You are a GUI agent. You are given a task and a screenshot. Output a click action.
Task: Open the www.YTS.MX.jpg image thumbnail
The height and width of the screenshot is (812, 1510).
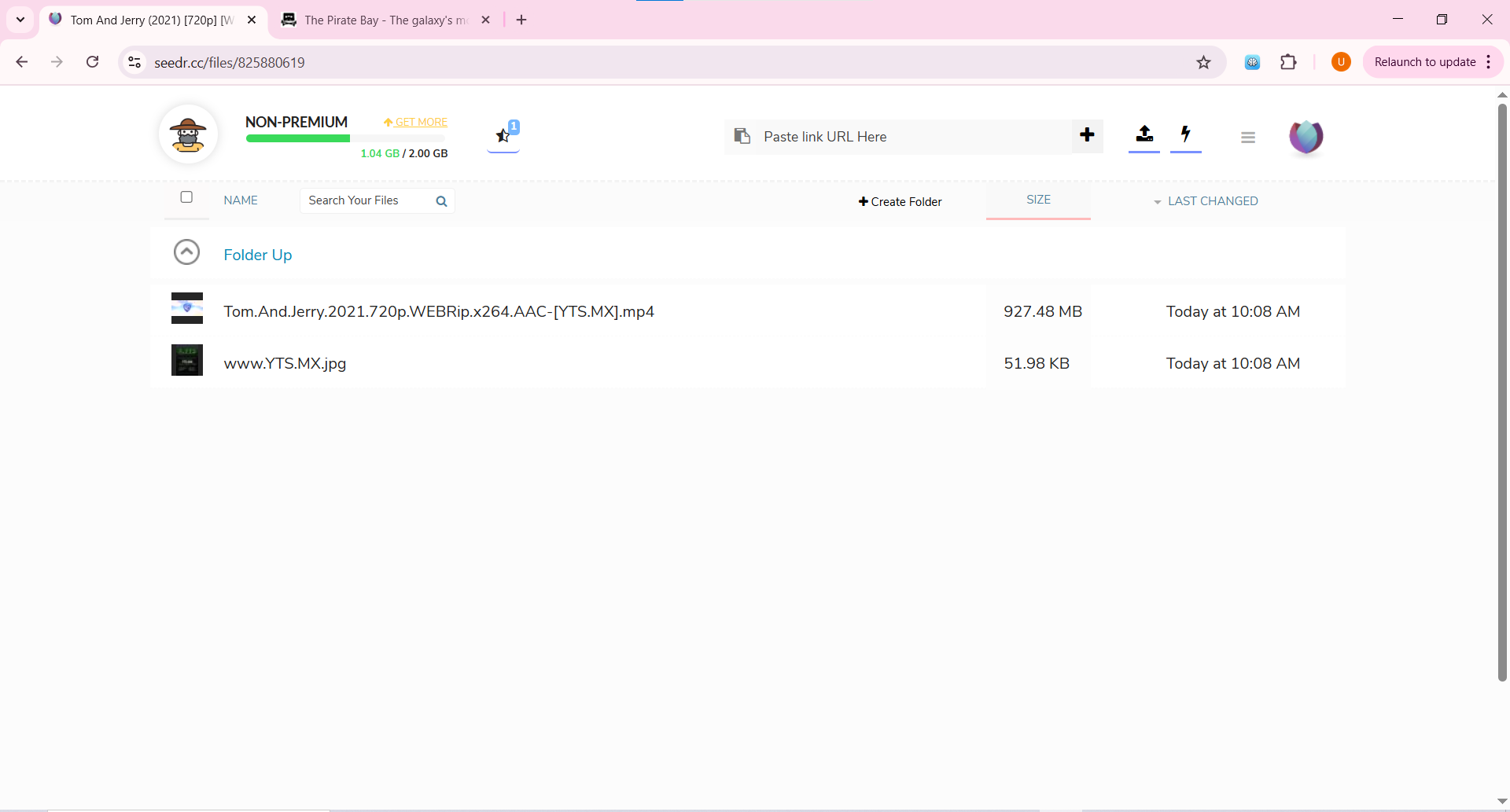coord(187,360)
